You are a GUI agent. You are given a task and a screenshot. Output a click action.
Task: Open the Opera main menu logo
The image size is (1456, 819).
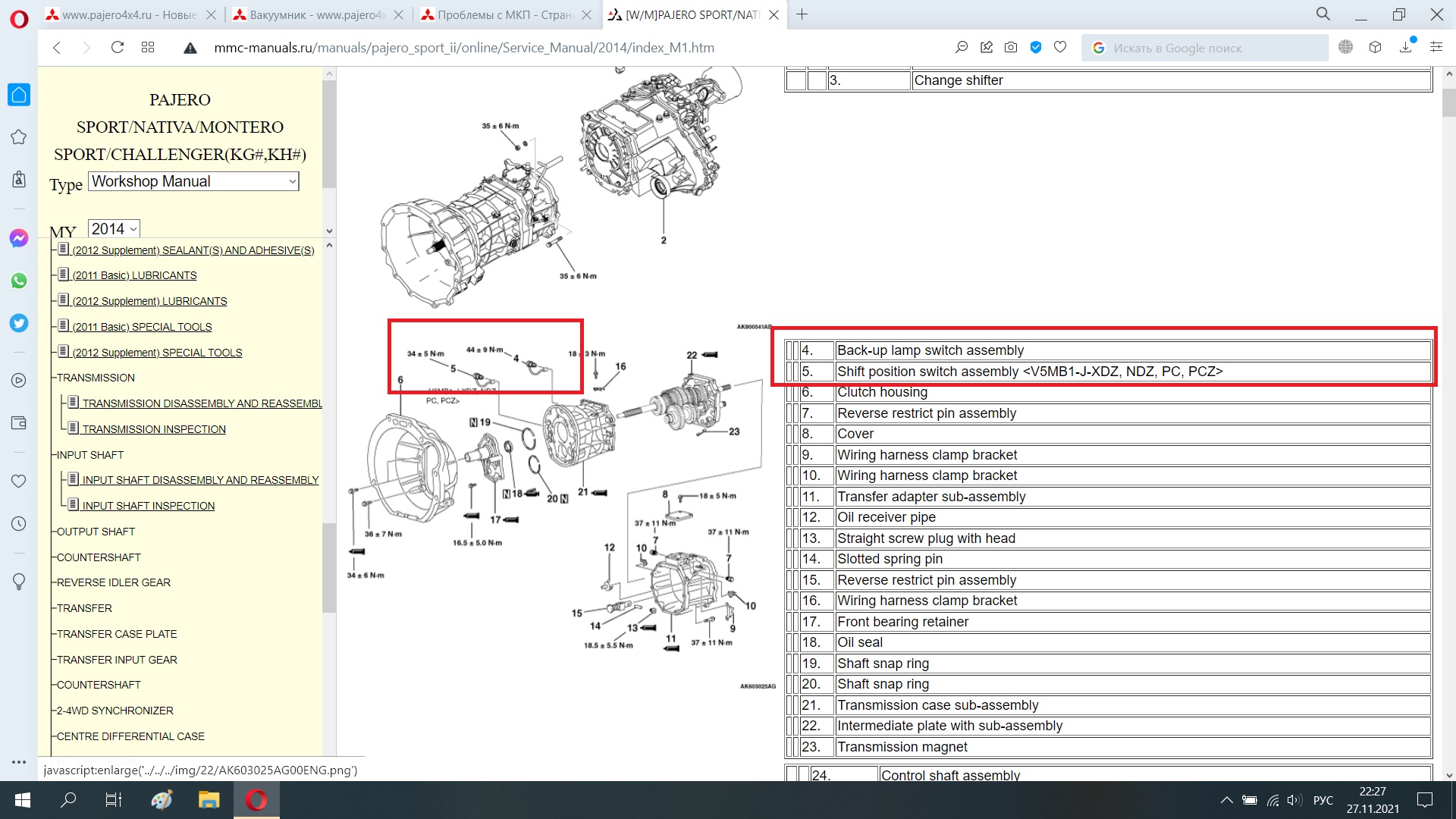[x=19, y=18]
